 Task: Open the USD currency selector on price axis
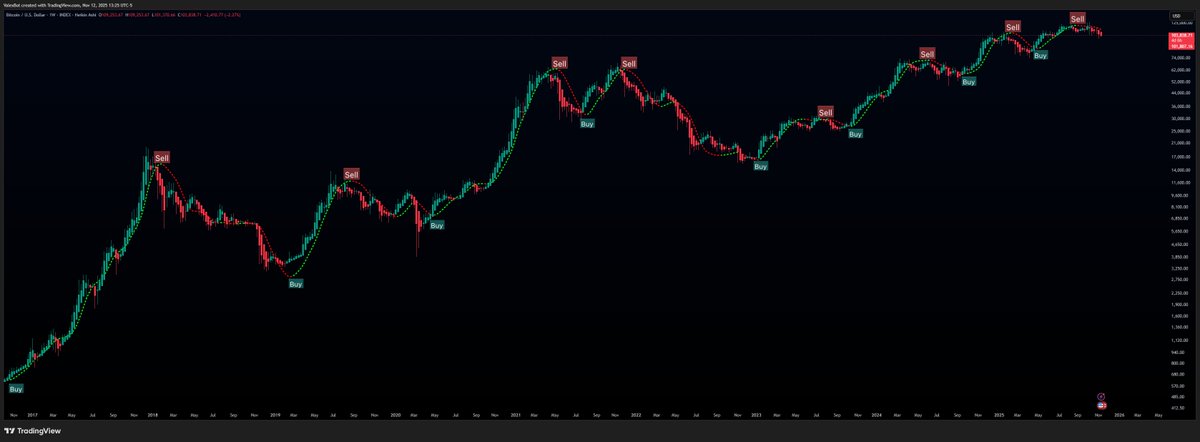click(x=1183, y=18)
